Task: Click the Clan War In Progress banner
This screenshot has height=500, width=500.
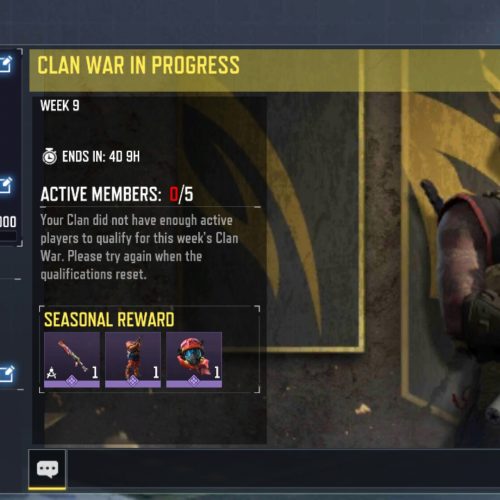Action: [264, 70]
